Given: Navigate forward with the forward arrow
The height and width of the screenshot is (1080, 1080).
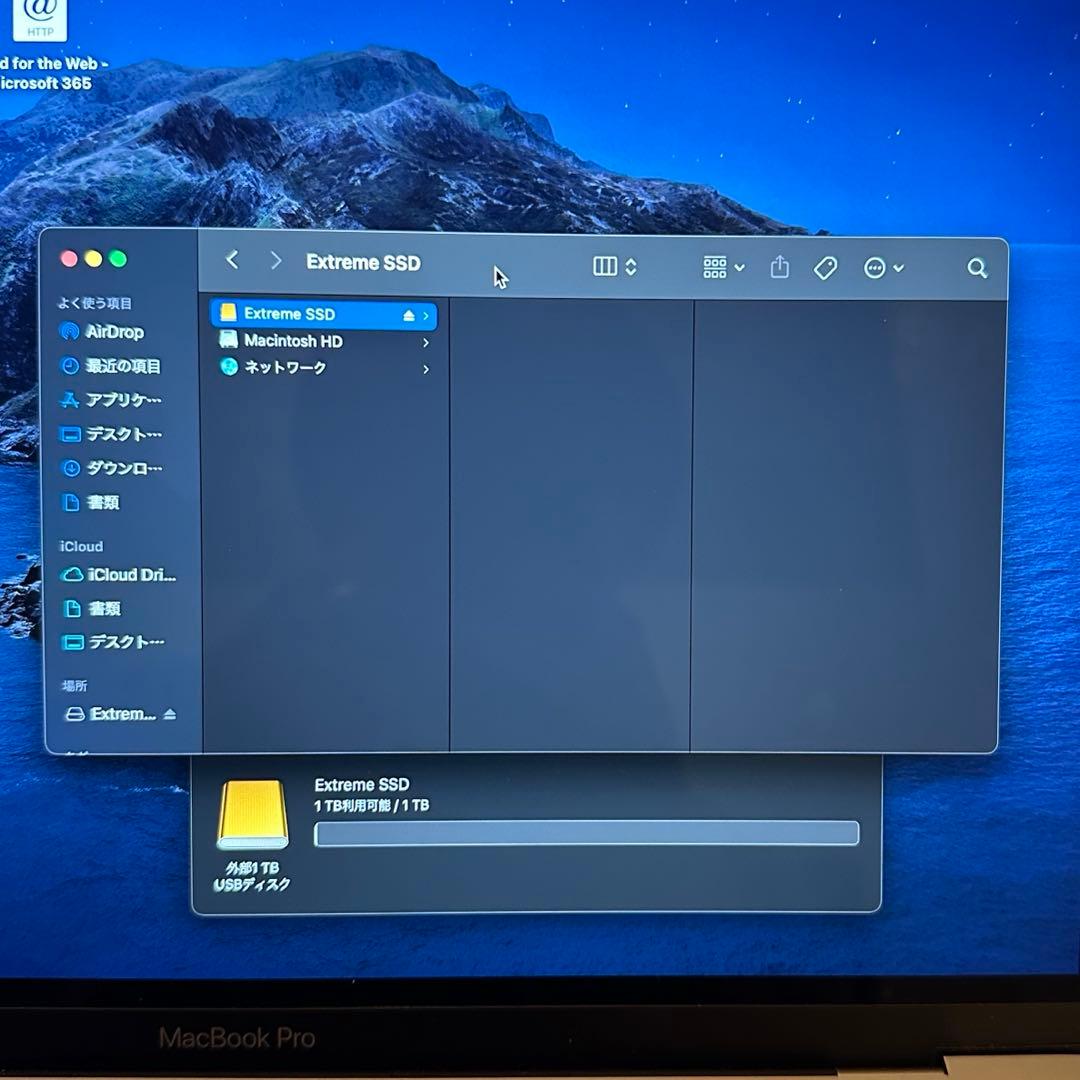Looking at the screenshot, I should click(276, 260).
